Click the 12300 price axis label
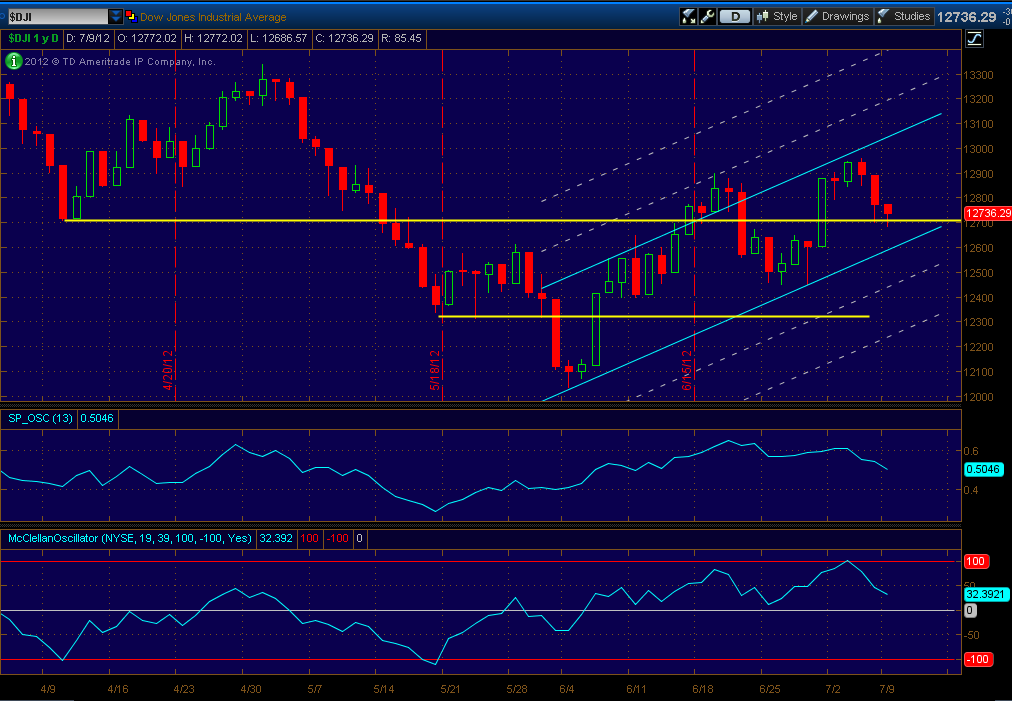The width and height of the screenshot is (1012, 701). point(978,322)
